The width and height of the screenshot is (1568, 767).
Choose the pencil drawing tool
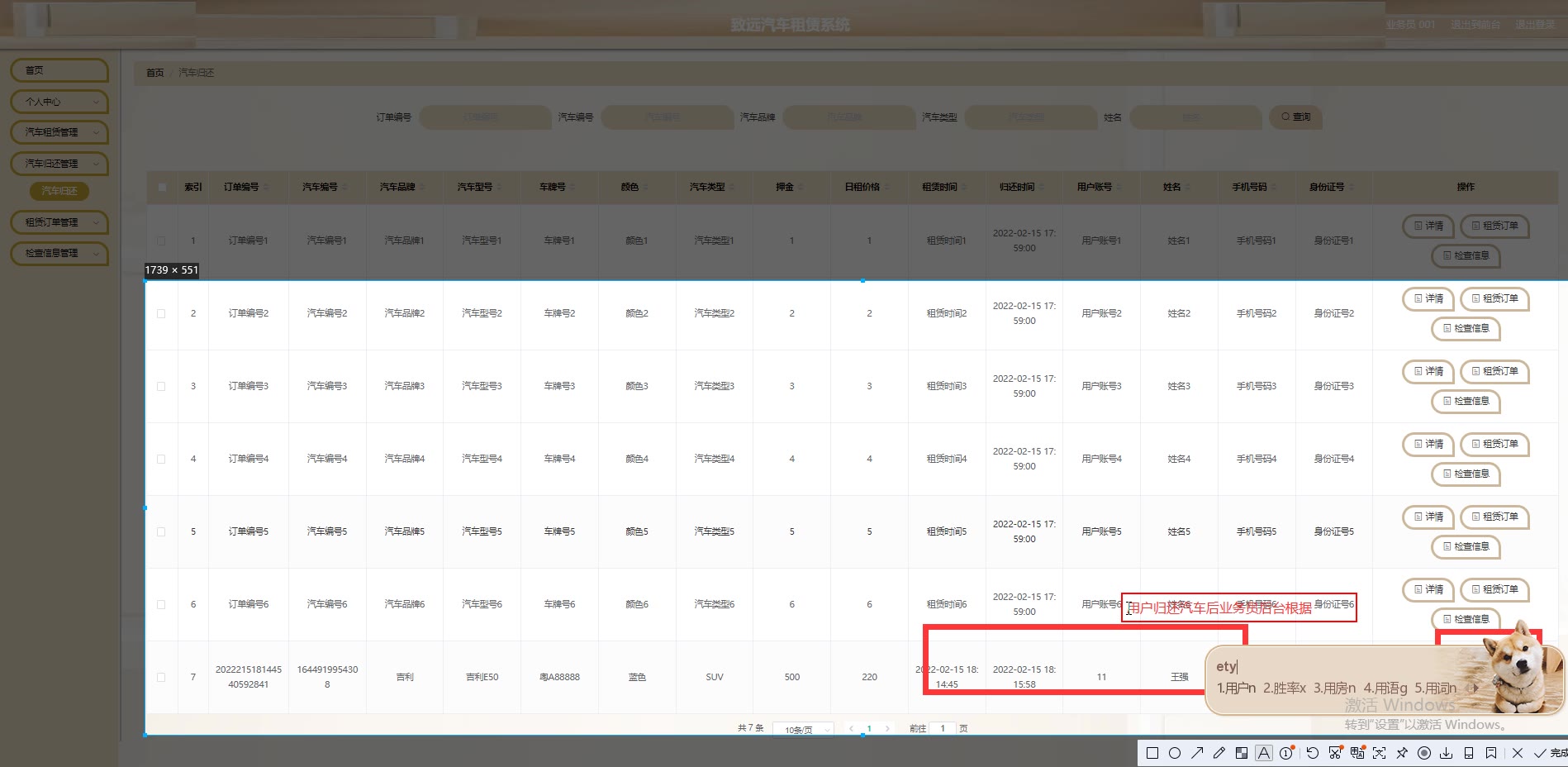pos(1219,753)
